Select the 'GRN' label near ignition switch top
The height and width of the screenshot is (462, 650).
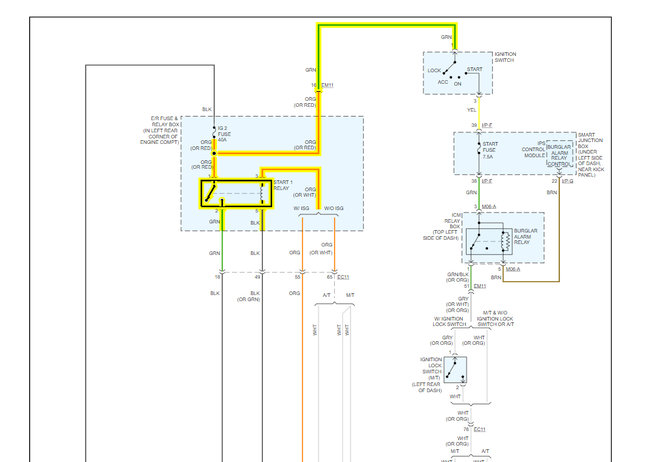[x=446, y=37]
